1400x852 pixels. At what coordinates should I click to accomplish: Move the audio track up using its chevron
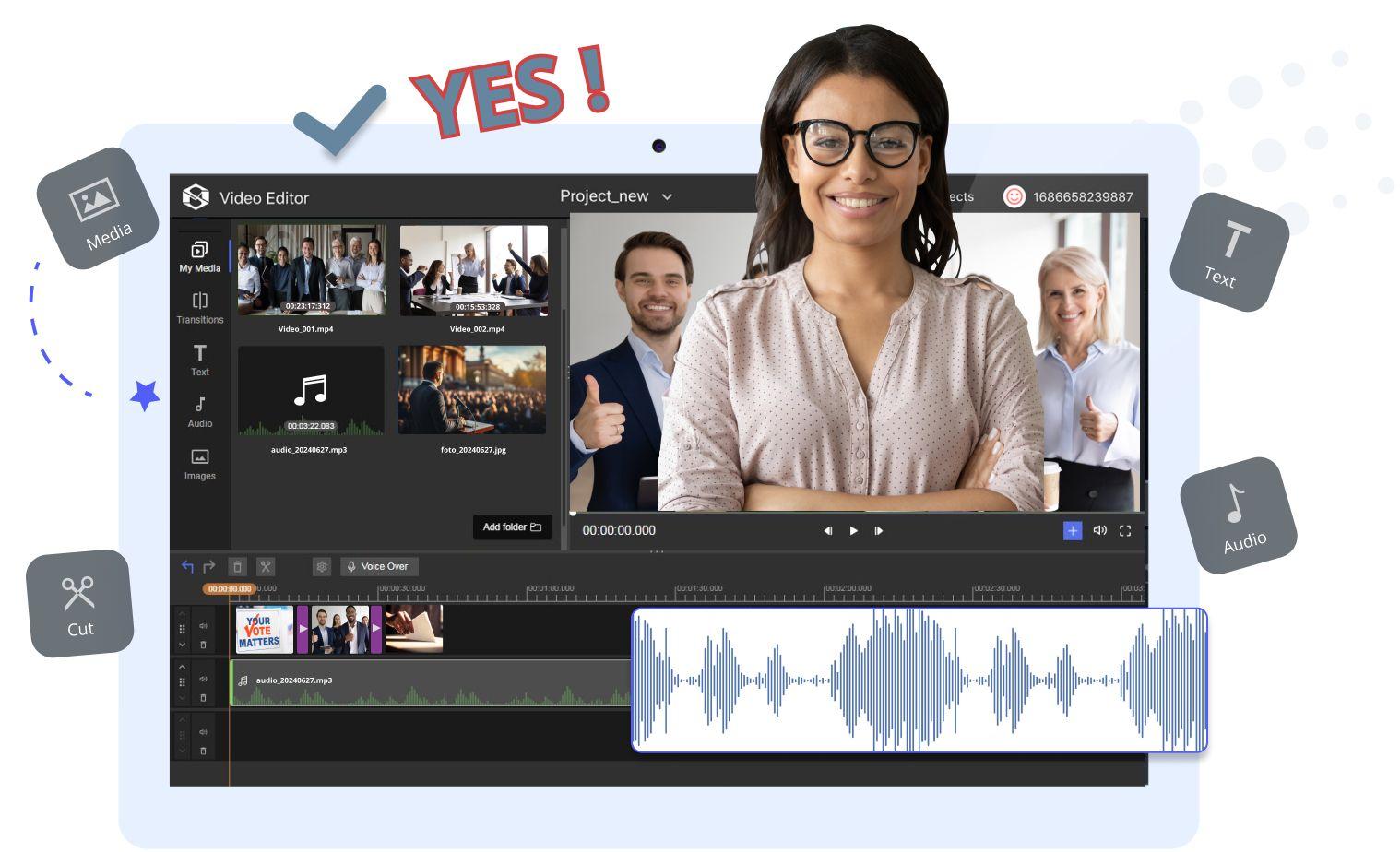[x=183, y=667]
